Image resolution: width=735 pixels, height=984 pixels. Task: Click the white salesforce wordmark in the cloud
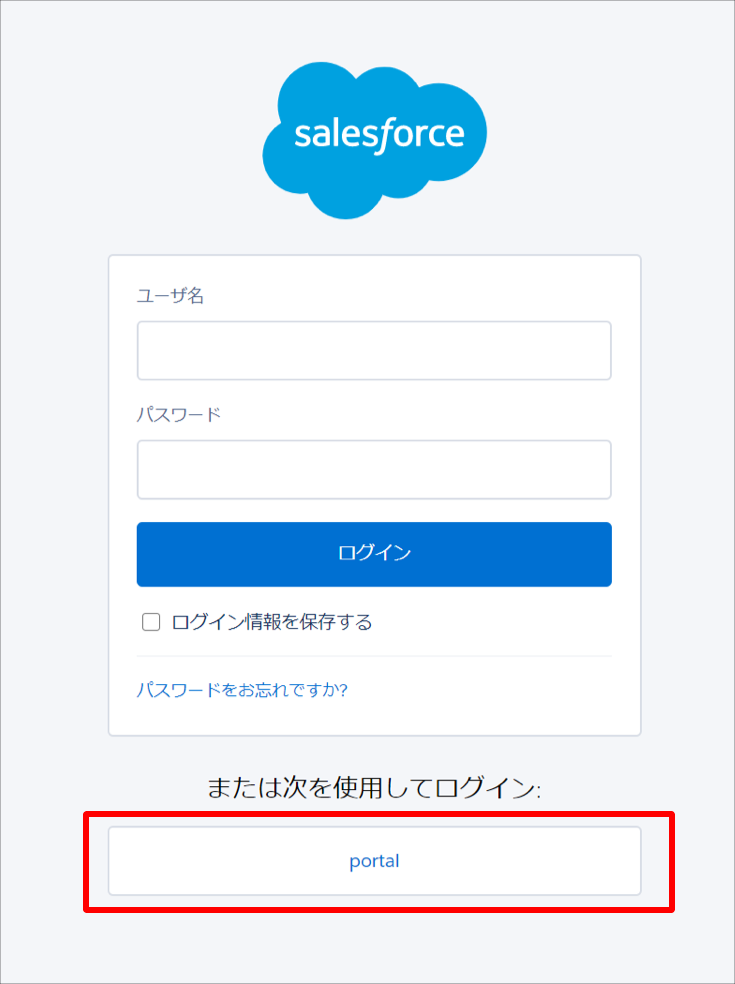[379, 134]
